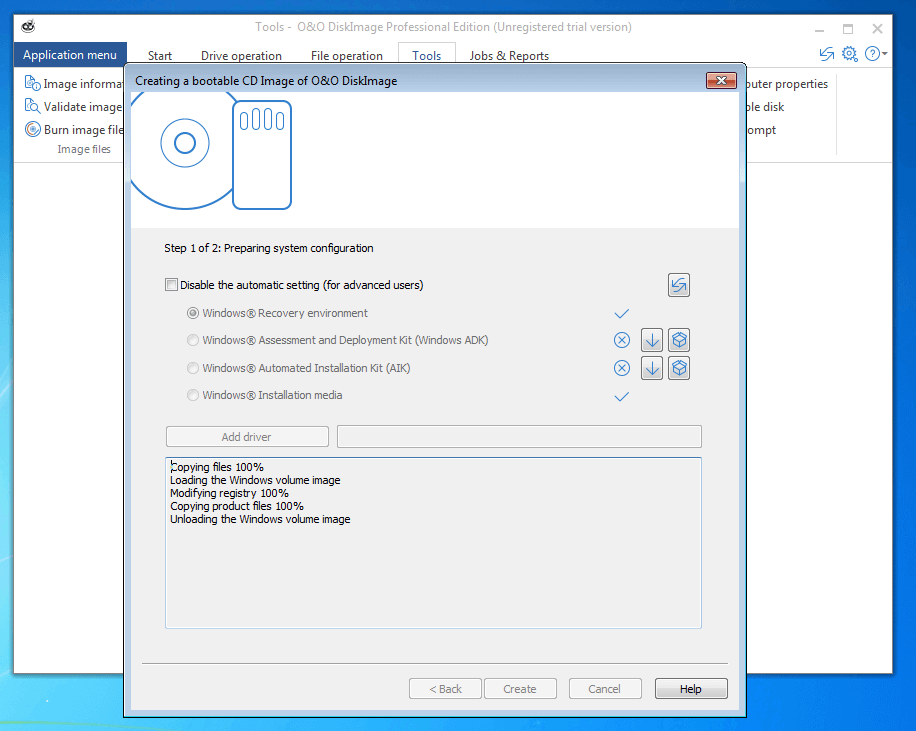Expand the help icon dropdown arrow
The width and height of the screenshot is (916, 731).
pyautogui.click(x=885, y=54)
